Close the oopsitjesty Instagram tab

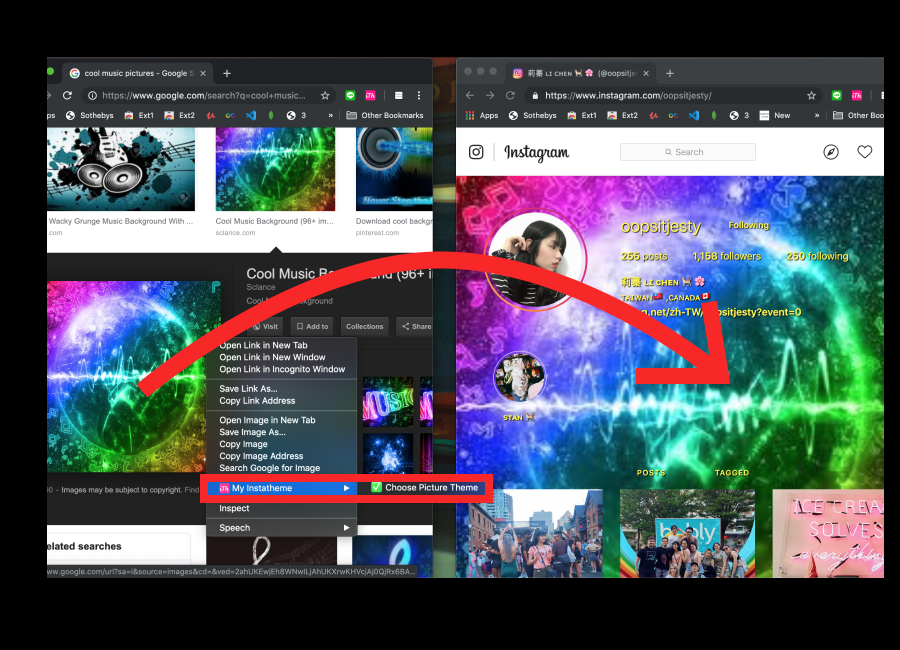point(646,73)
